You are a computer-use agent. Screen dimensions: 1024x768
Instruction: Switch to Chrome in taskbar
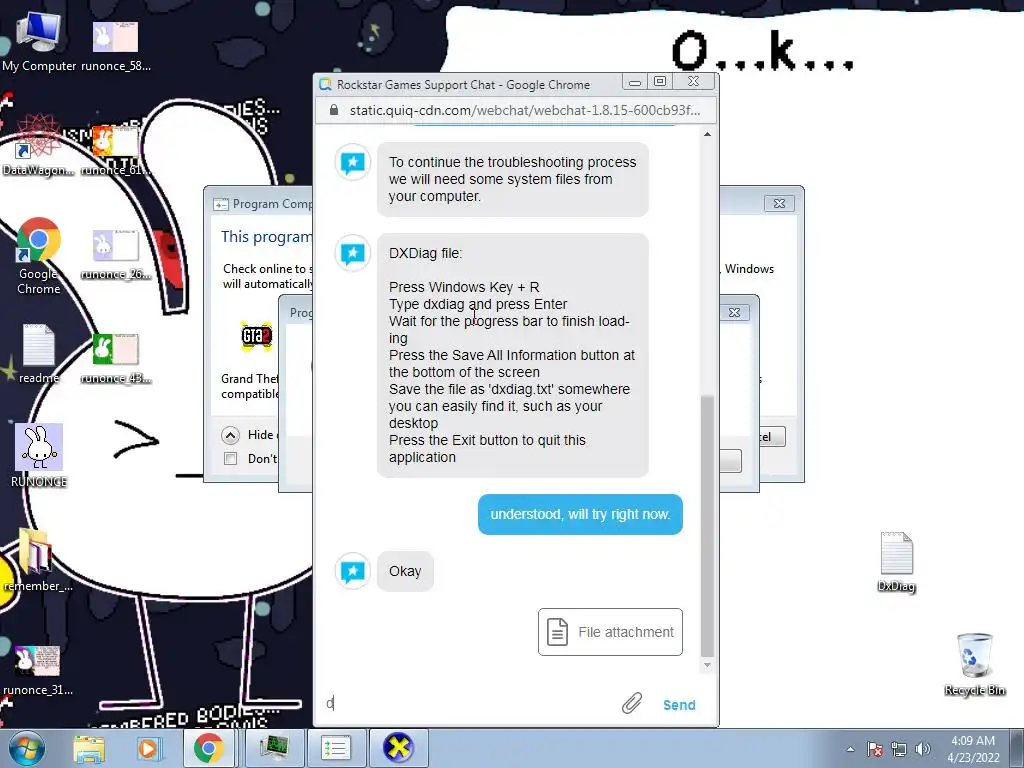coord(208,748)
